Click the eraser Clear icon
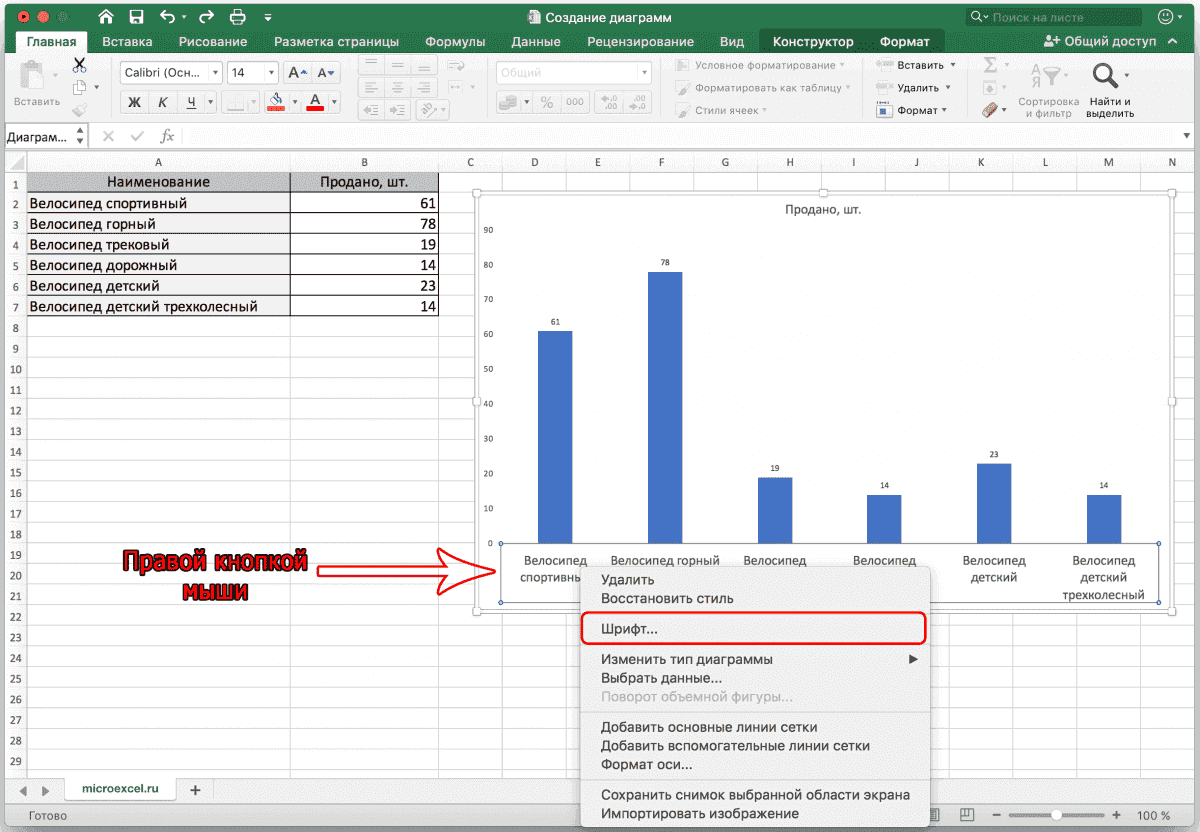 pos(990,109)
